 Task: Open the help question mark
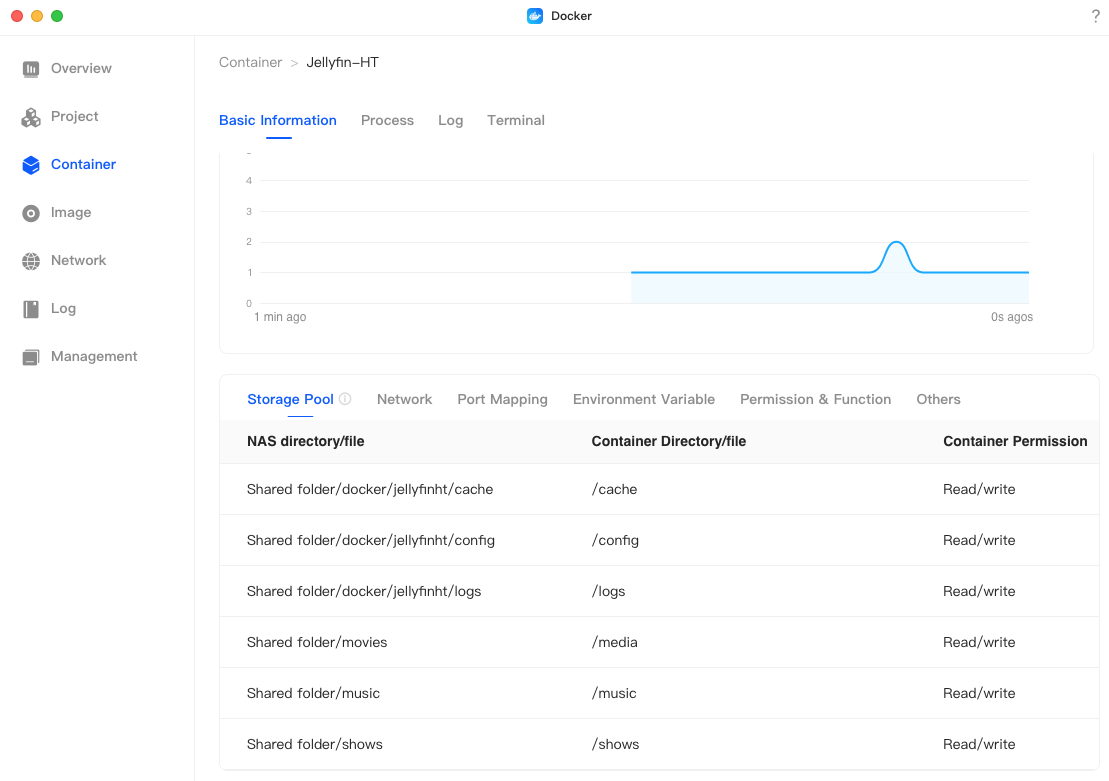pyautogui.click(x=1095, y=16)
